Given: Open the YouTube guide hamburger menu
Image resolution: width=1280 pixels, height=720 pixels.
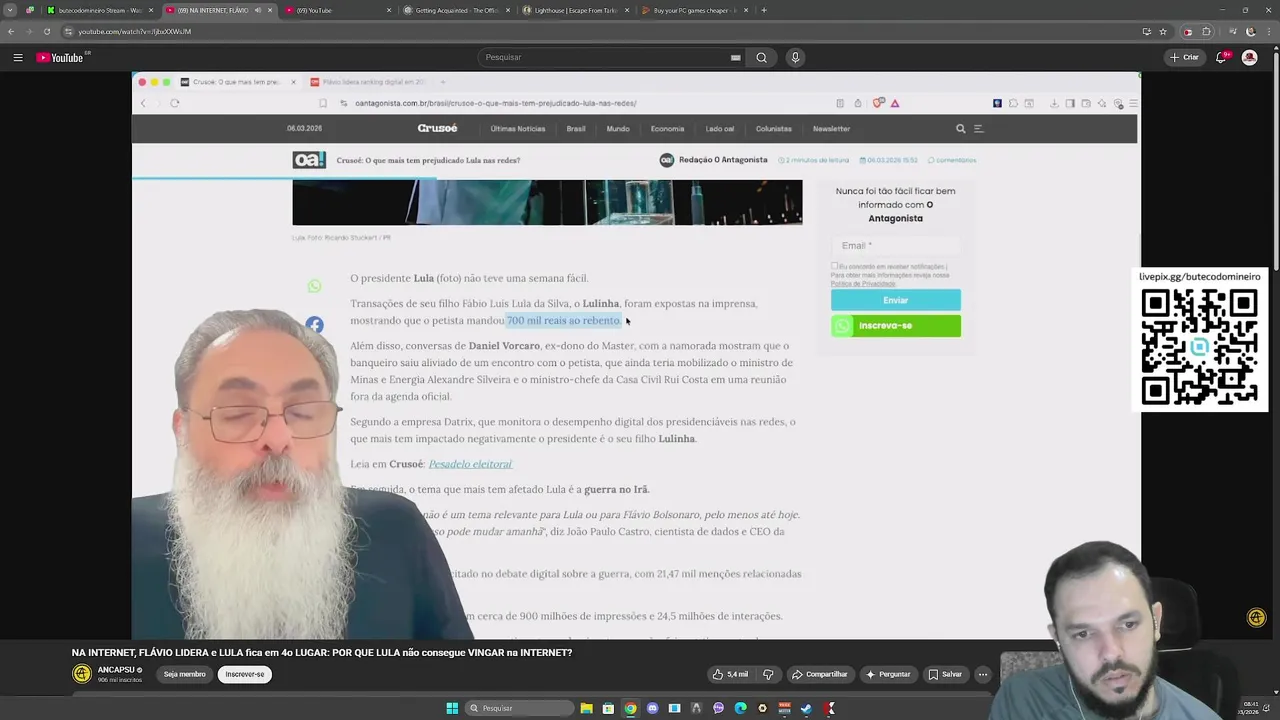Looking at the screenshot, I should click(18, 58).
